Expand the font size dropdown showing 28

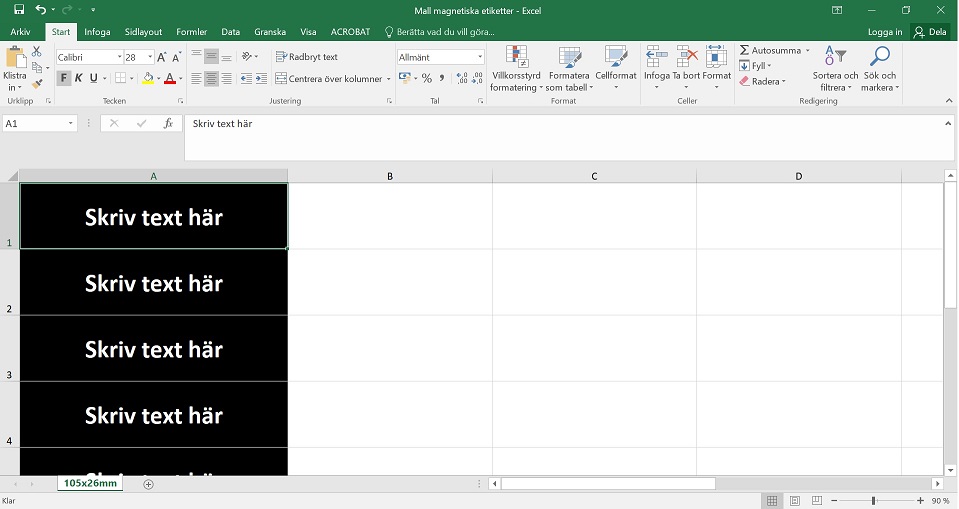[x=147, y=57]
